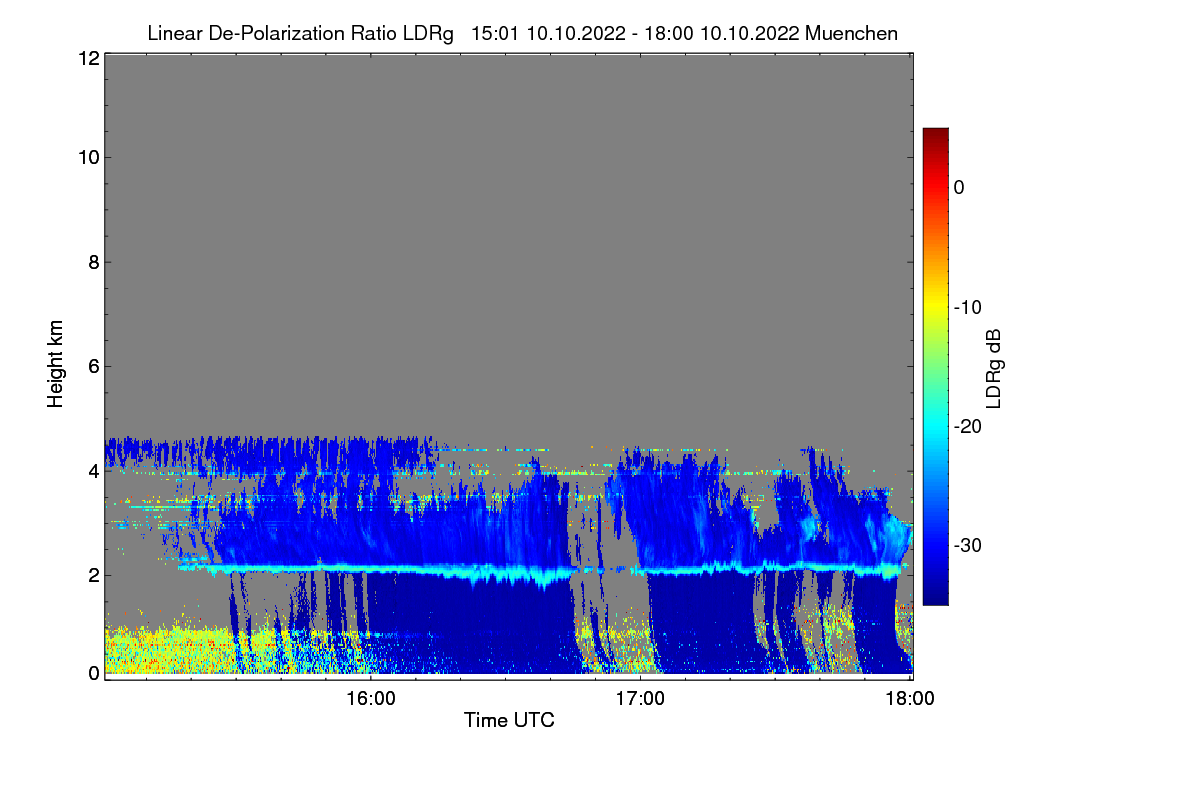Click the 8 km height tick label

tap(93, 262)
